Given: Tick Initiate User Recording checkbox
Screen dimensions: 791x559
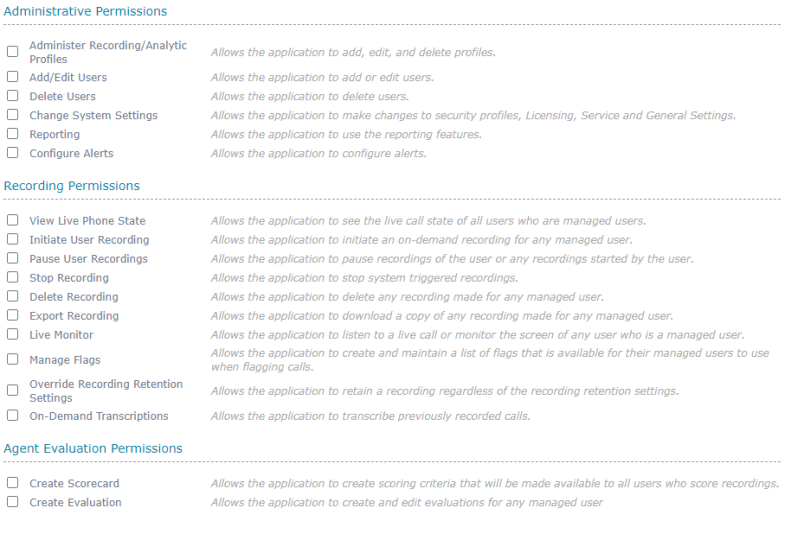Looking at the screenshot, I should click(x=12, y=239).
